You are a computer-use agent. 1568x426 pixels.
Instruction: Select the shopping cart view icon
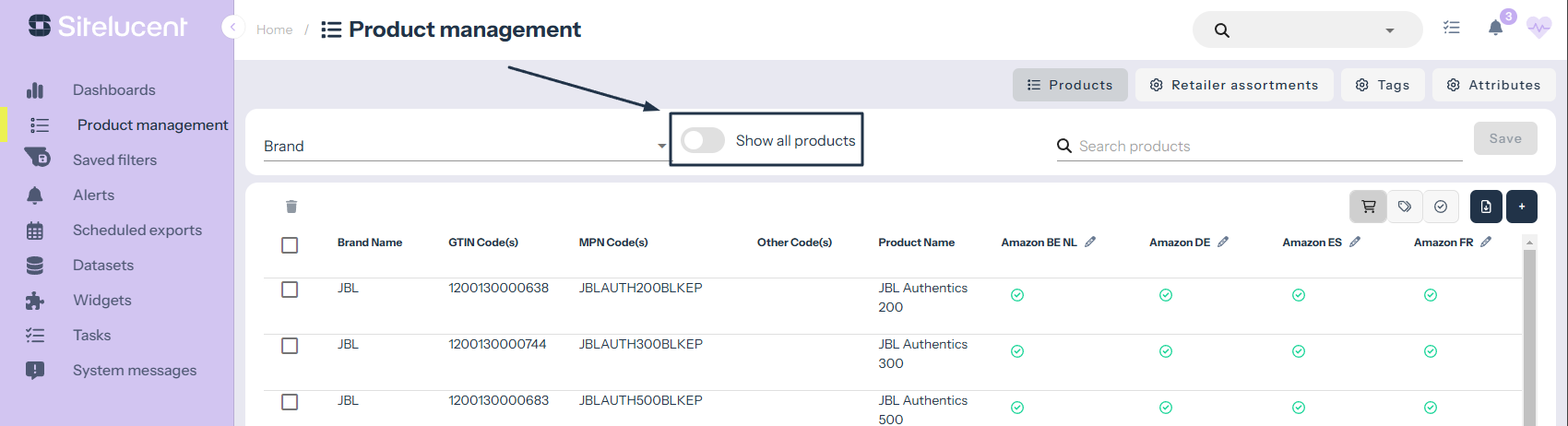(x=1369, y=207)
